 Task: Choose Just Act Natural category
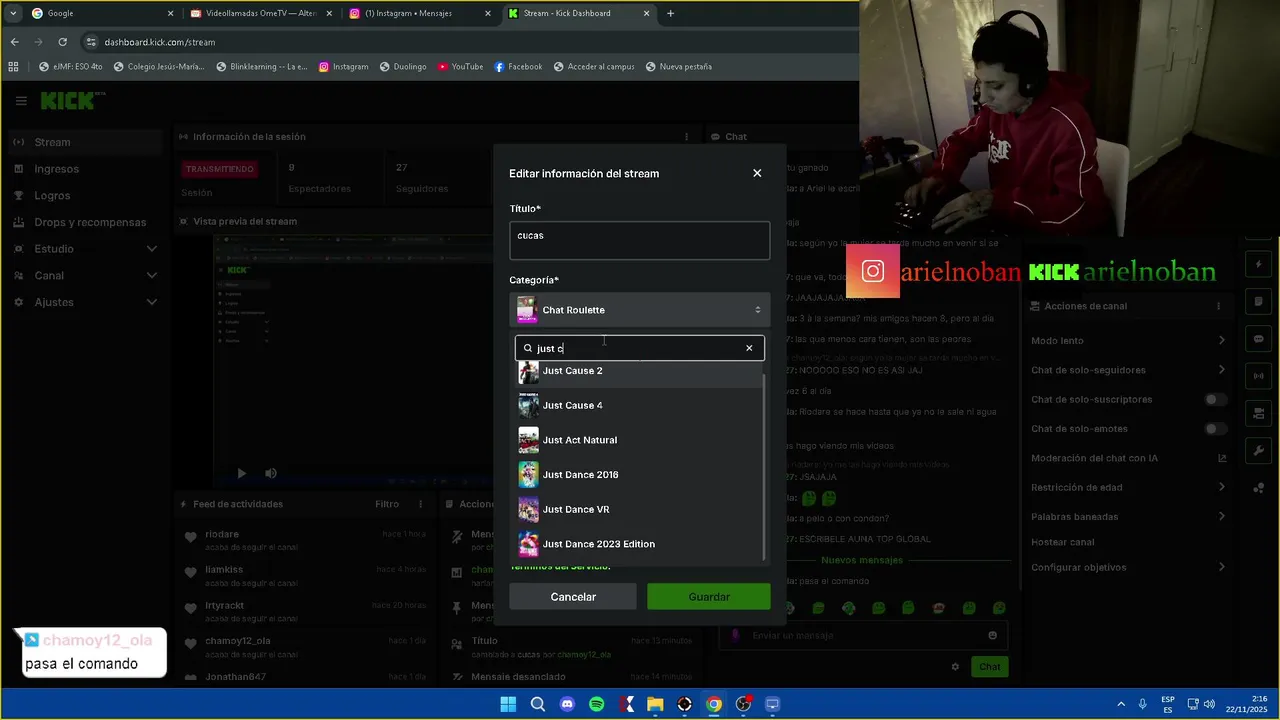640,440
